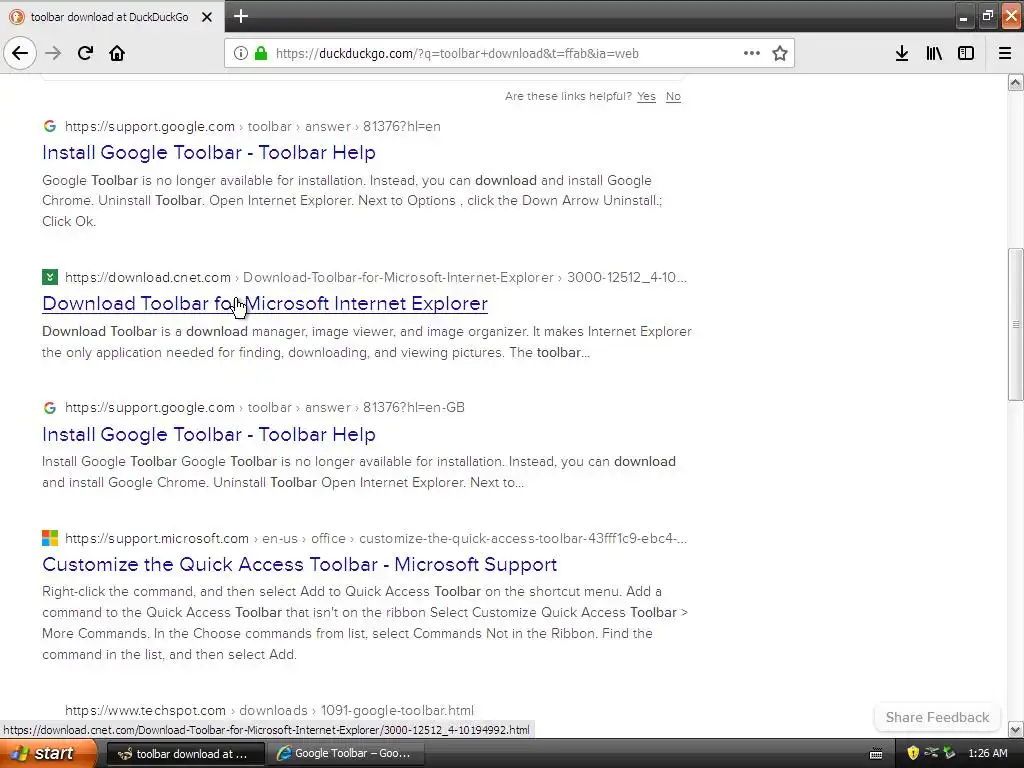
Task: Open the Firefox home page icon
Action: pyautogui.click(x=117, y=53)
